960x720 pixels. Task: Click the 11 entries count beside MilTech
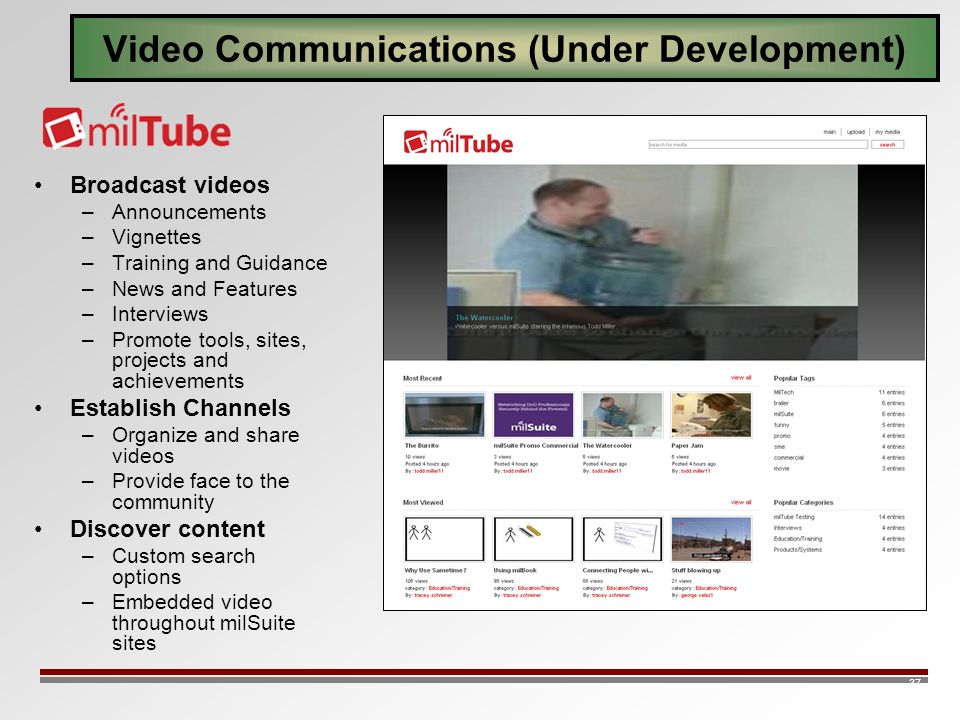tap(891, 392)
